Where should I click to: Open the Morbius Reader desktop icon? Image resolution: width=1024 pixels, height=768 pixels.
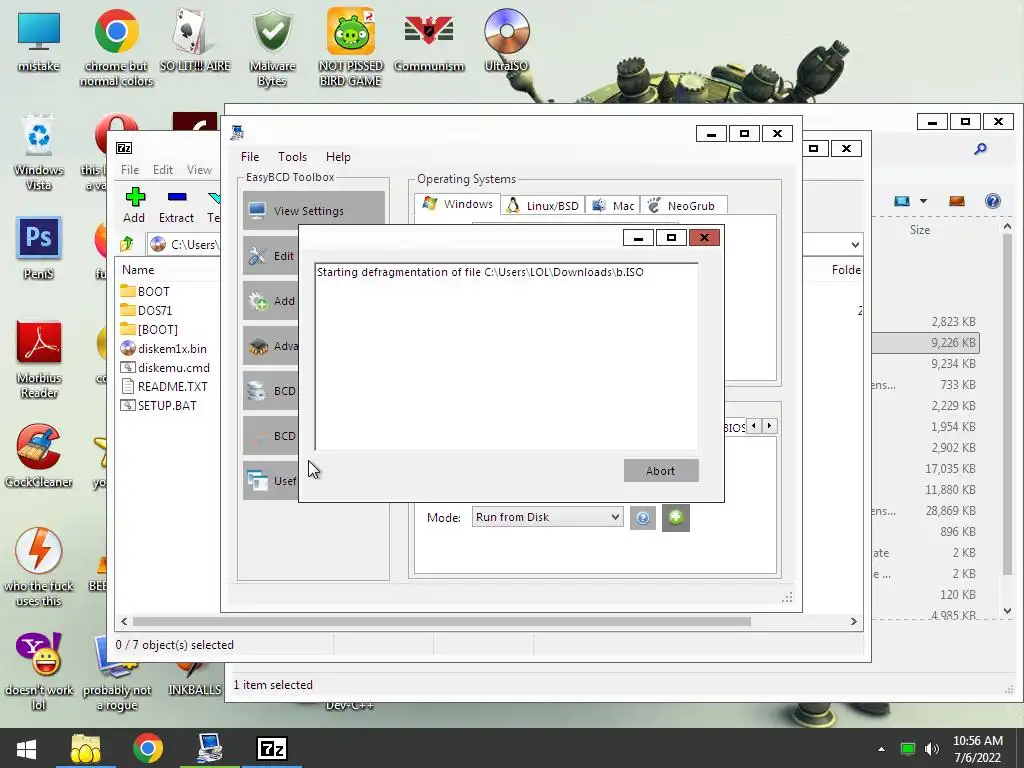click(x=39, y=359)
